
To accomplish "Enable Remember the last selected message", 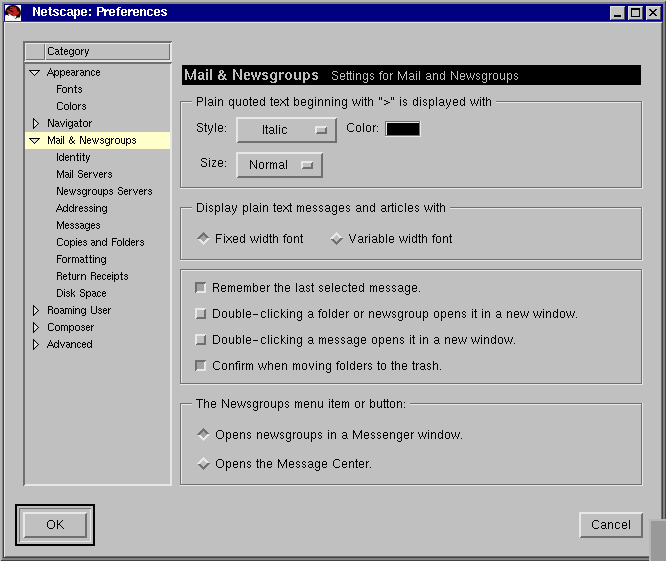I will (201, 288).
